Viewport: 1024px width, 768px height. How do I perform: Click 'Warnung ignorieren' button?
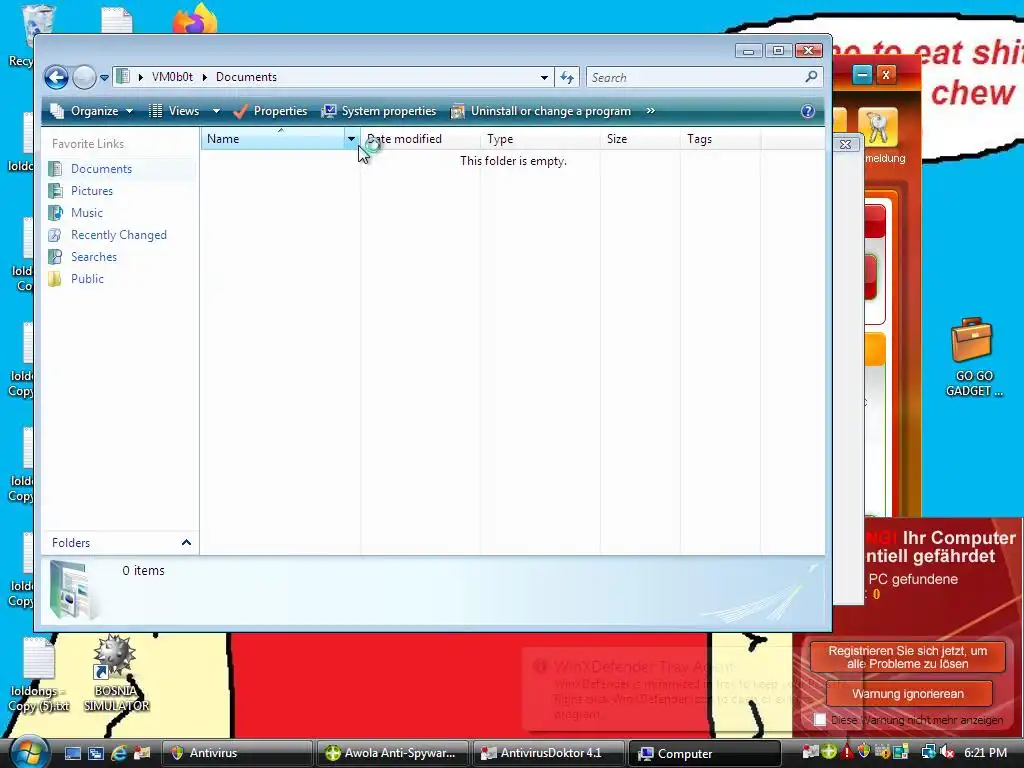pos(908,694)
